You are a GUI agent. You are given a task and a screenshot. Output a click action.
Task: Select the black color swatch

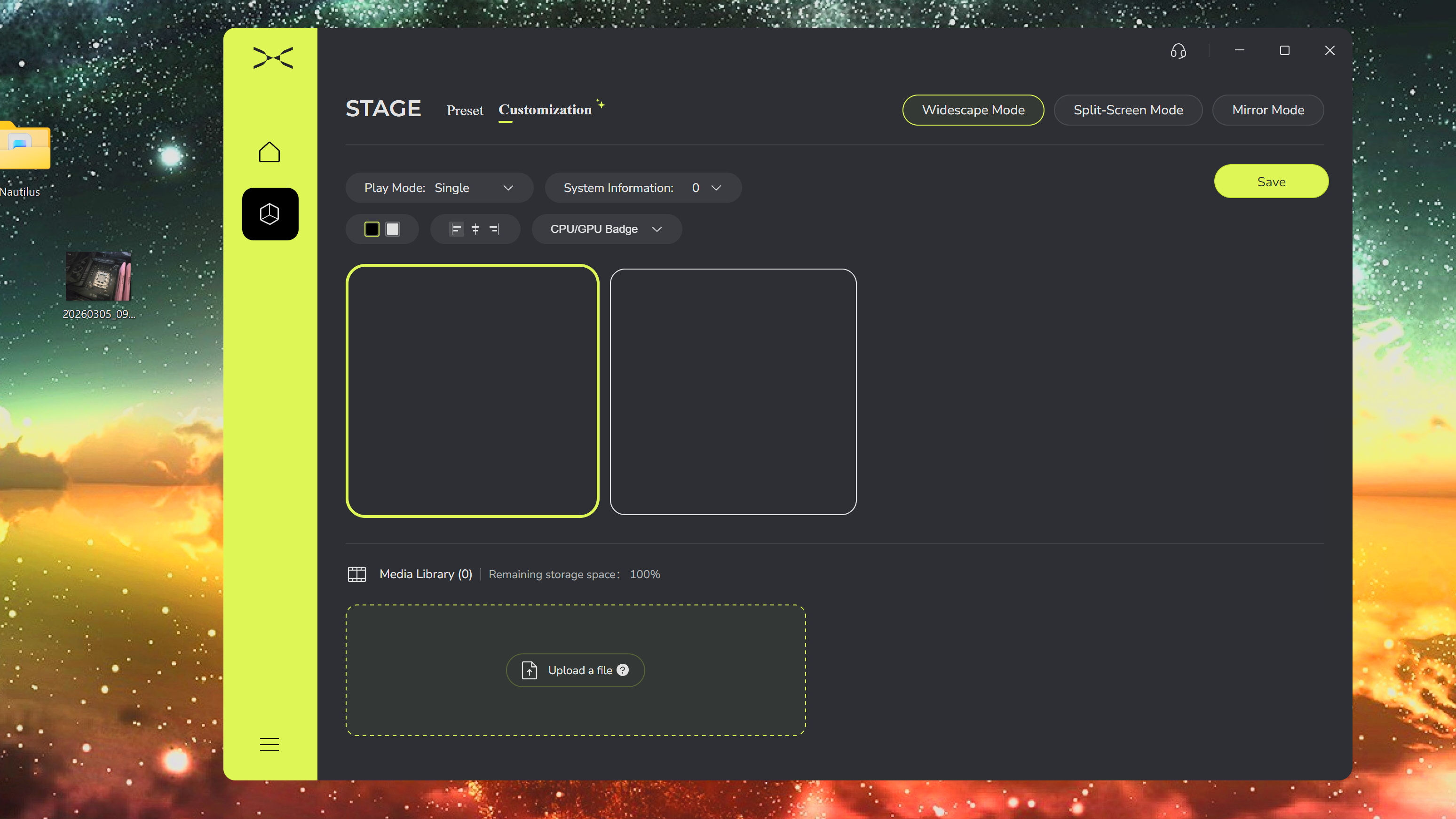click(x=372, y=229)
